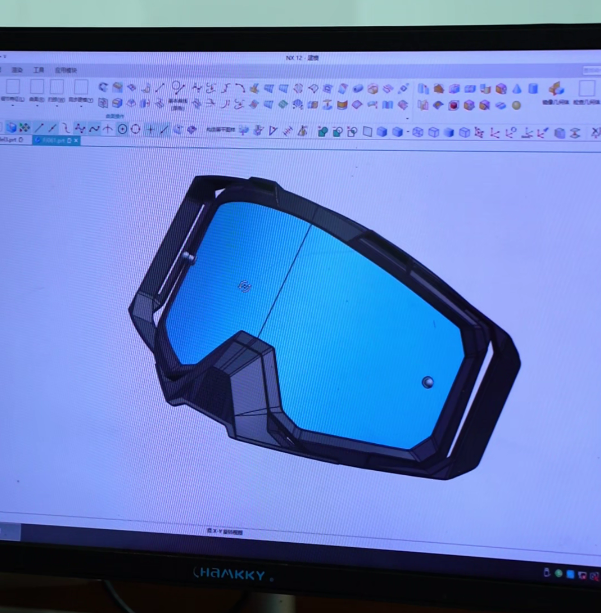This screenshot has height=613, width=601.
Task: Click the blue lens surface of the goggle model
Action: click(x=350, y=320)
